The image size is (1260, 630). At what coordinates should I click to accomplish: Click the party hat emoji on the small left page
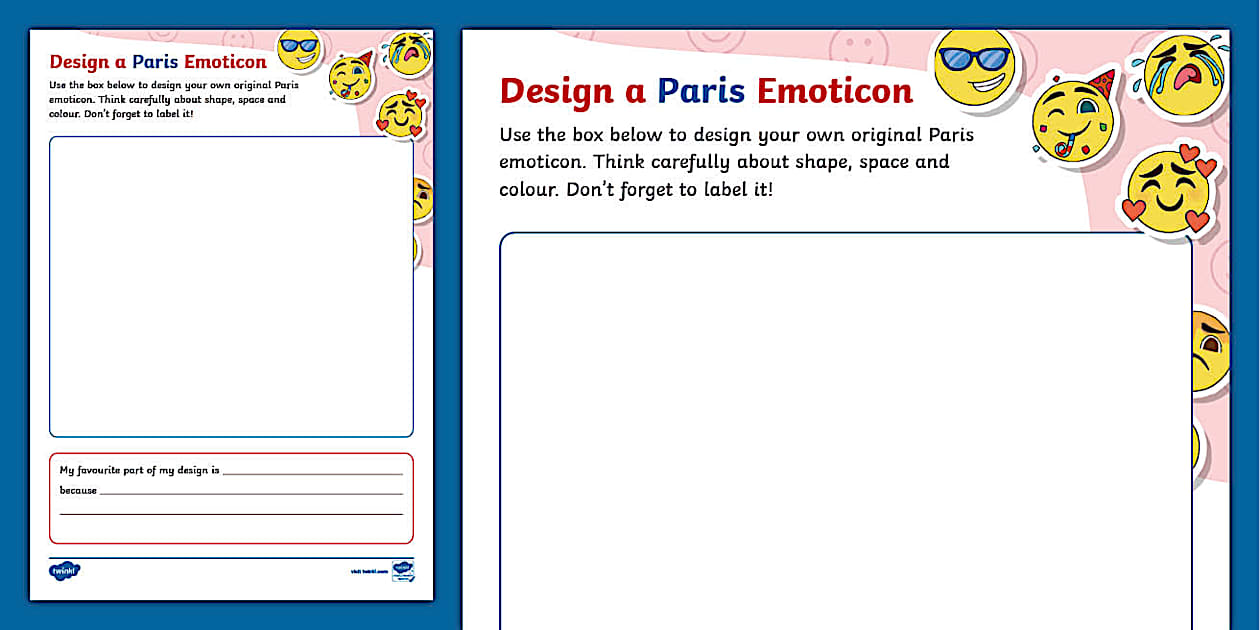[x=351, y=77]
